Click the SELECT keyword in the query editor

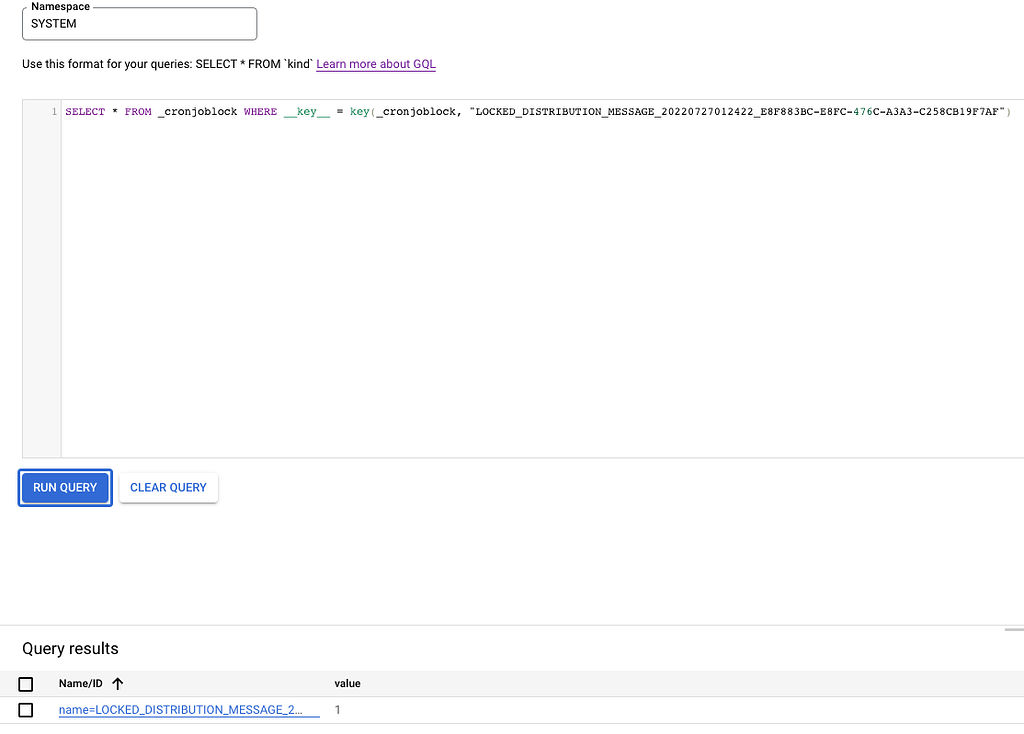(x=85, y=111)
